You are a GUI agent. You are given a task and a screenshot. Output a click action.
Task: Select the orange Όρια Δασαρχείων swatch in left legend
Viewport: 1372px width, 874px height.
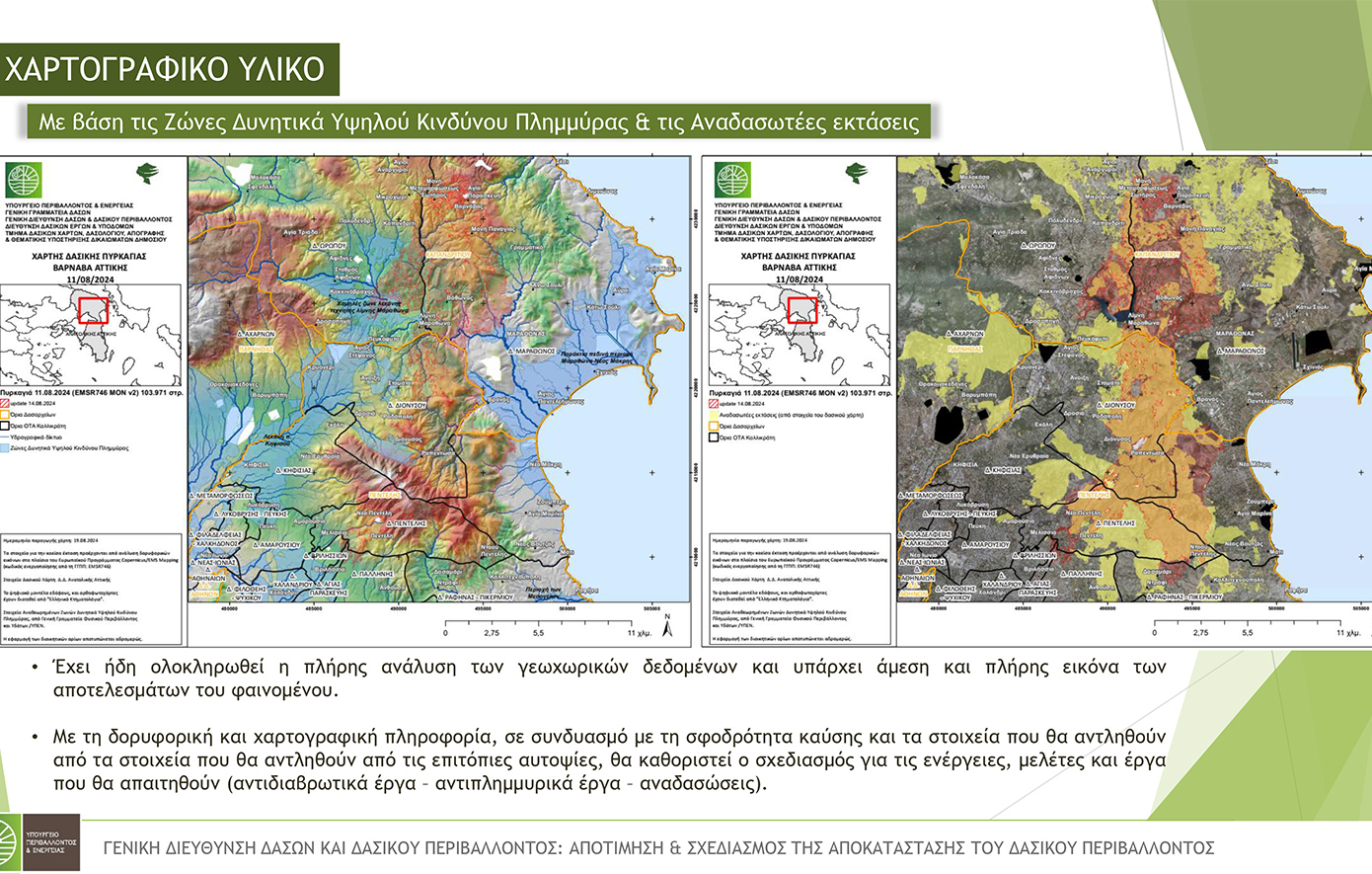[x=6, y=415]
